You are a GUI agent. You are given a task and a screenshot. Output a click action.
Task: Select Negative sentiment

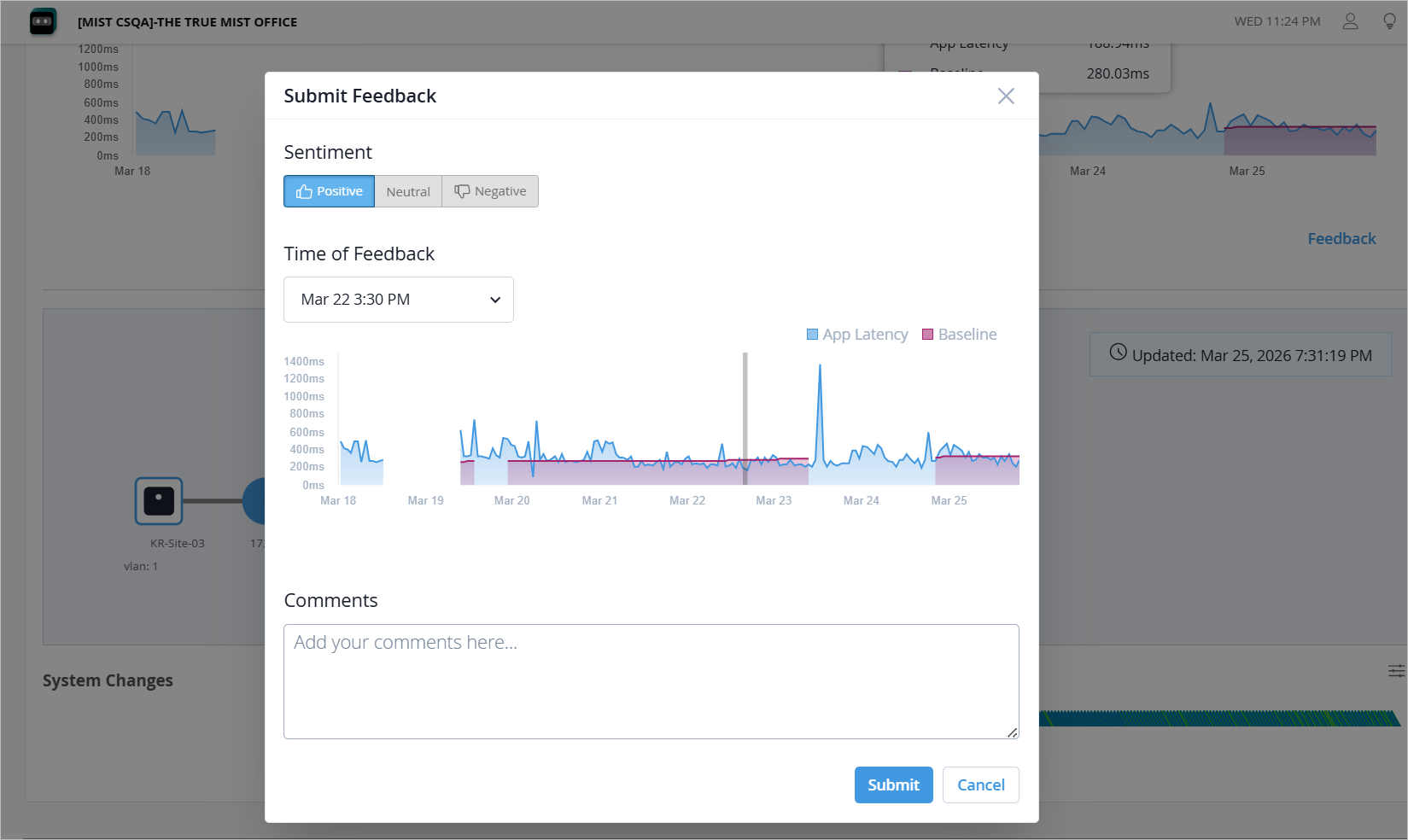(x=490, y=191)
